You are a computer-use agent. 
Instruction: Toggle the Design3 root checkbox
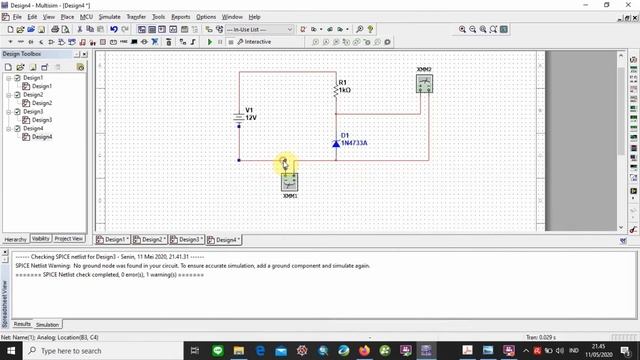(18, 111)
